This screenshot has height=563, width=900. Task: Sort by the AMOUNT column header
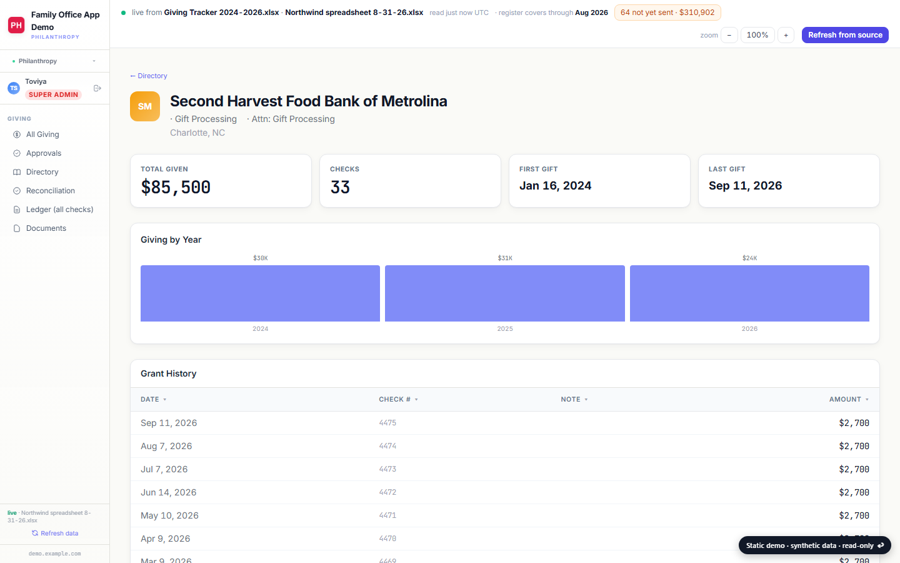(x=849, y=399)
